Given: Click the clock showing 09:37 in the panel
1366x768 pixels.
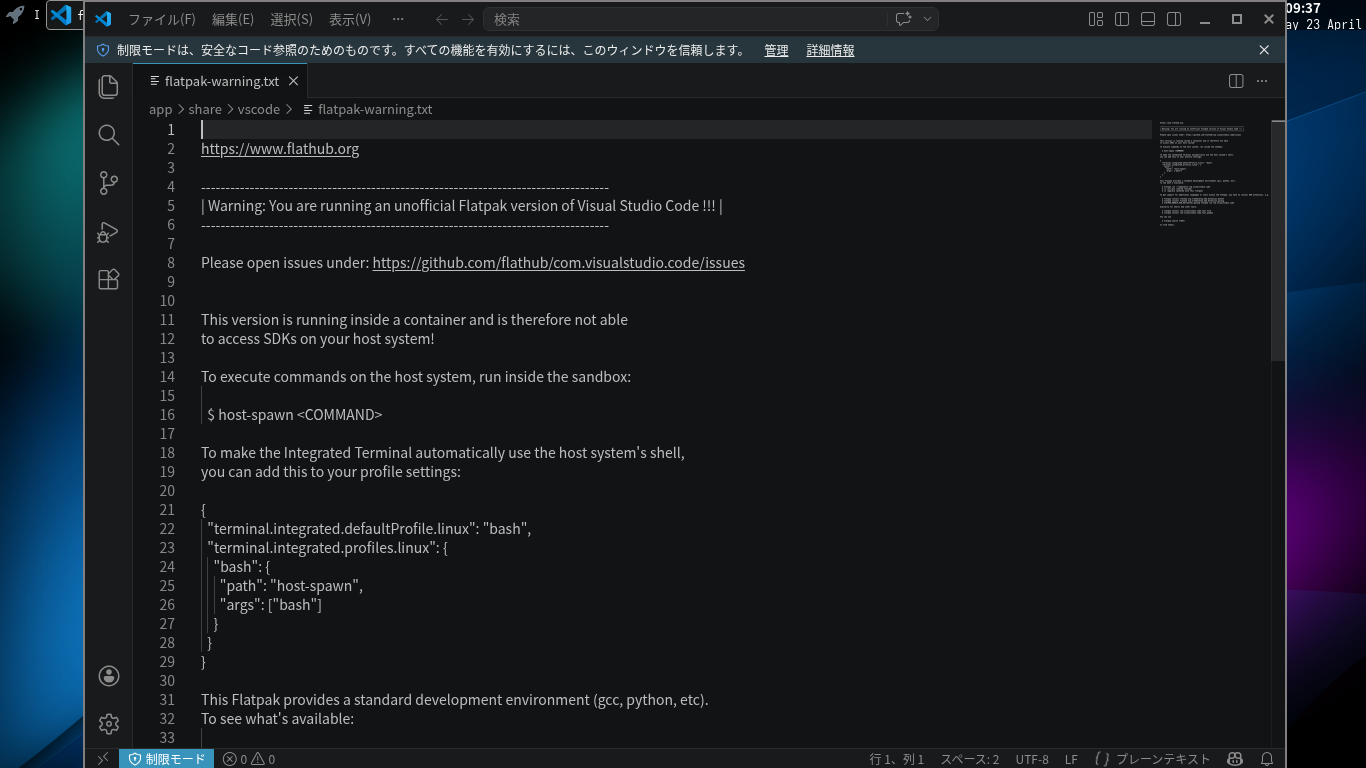Looking at the screenshot, I should (x=1303, y=9).
